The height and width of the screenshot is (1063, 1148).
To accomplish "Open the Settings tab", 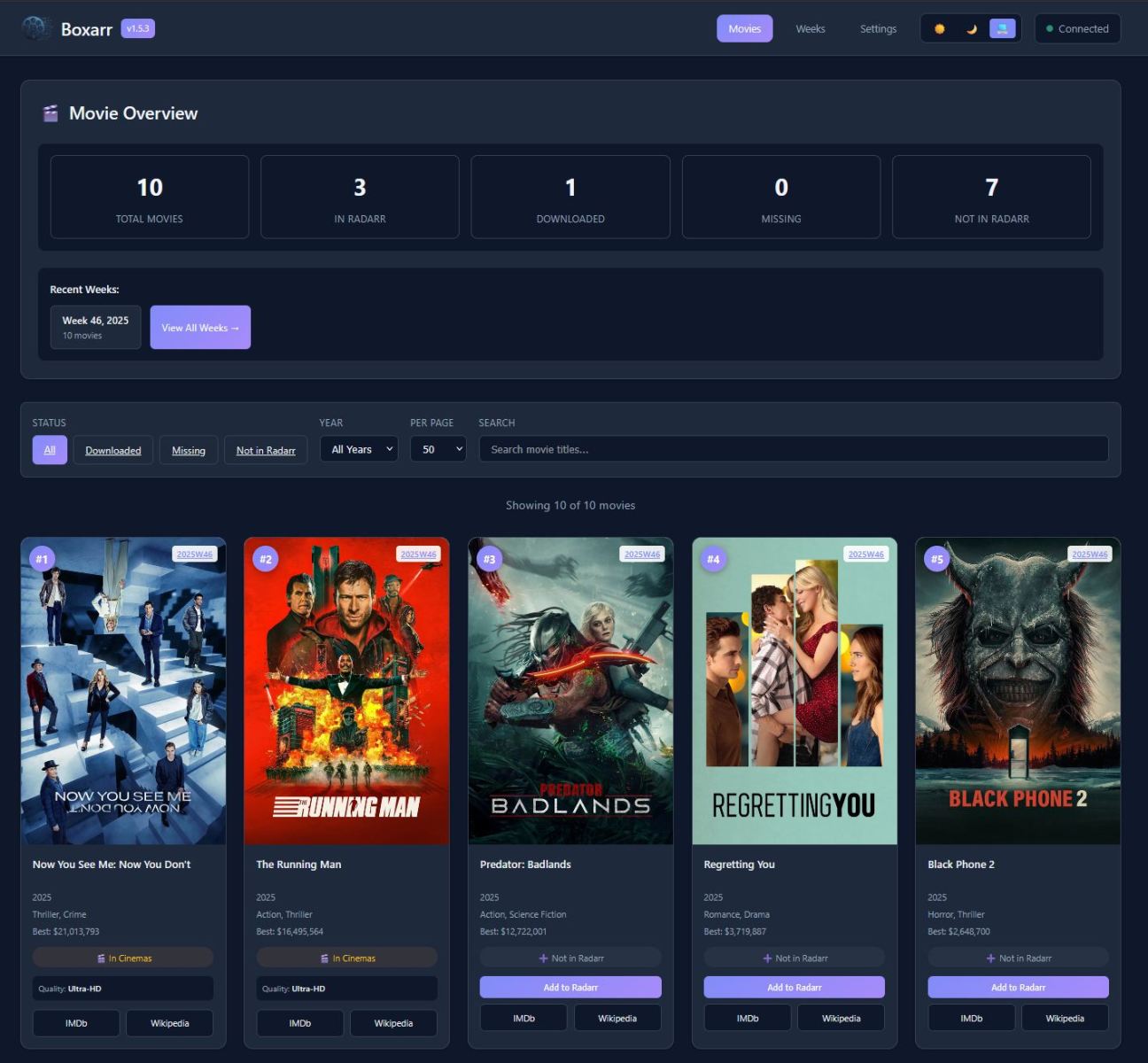I will [x=878, y=29].
